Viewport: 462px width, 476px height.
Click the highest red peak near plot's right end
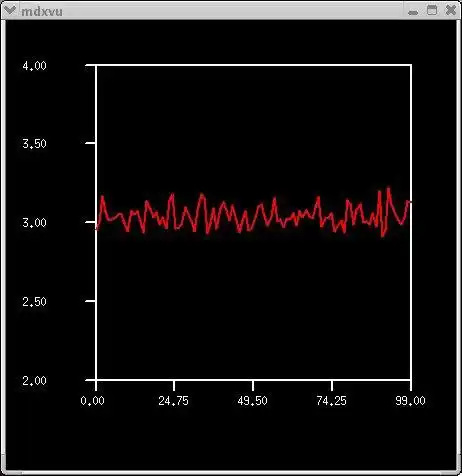[388, 189]
